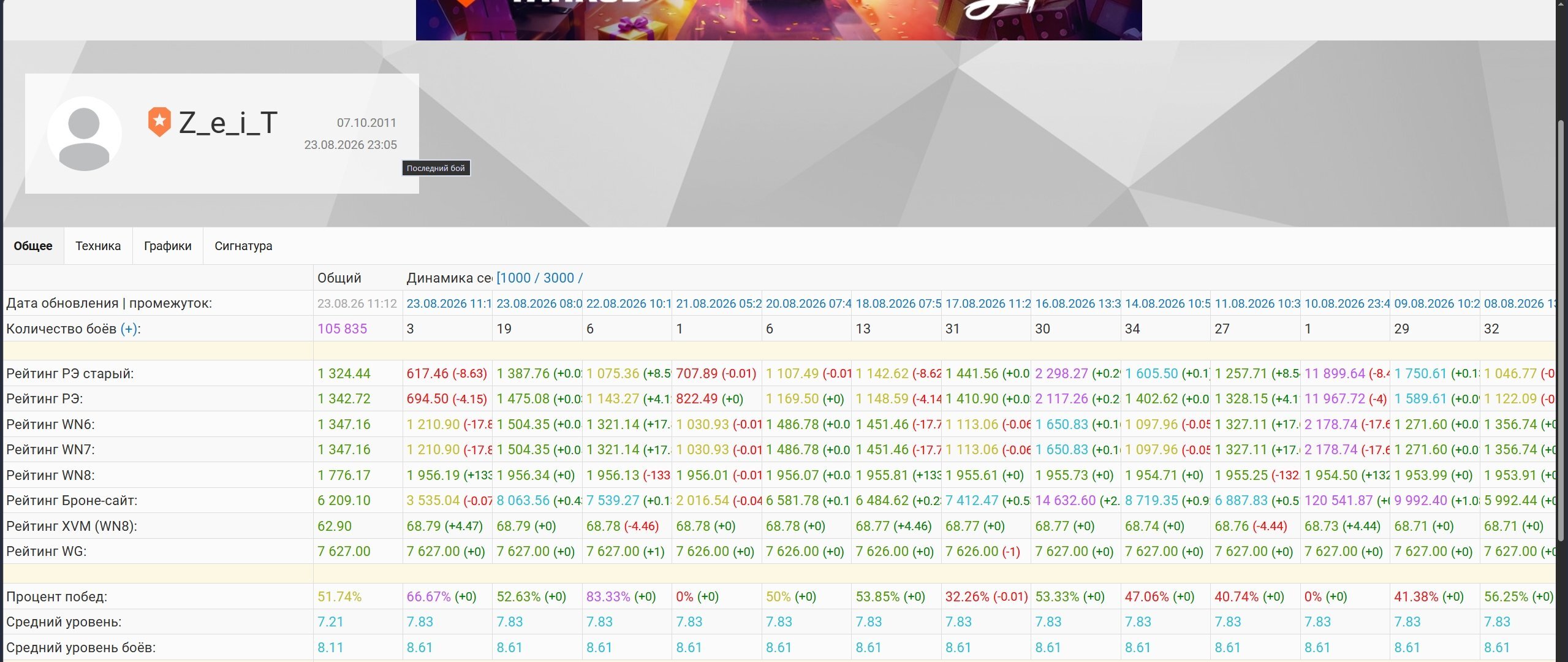Select the 3000 battles dynamics link
The image size is (1568, 662).
(x=559, y=278)
